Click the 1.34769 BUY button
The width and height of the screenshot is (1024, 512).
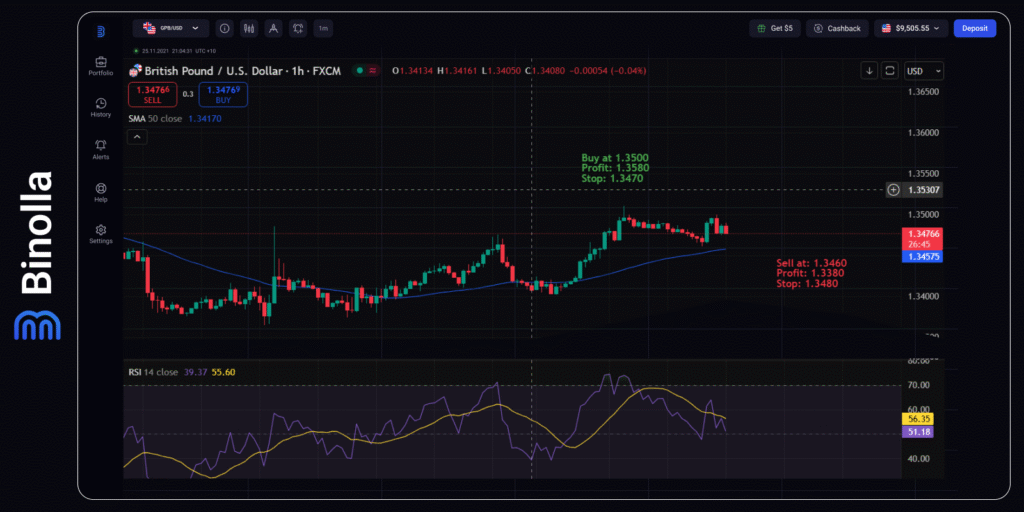(223, 95)
